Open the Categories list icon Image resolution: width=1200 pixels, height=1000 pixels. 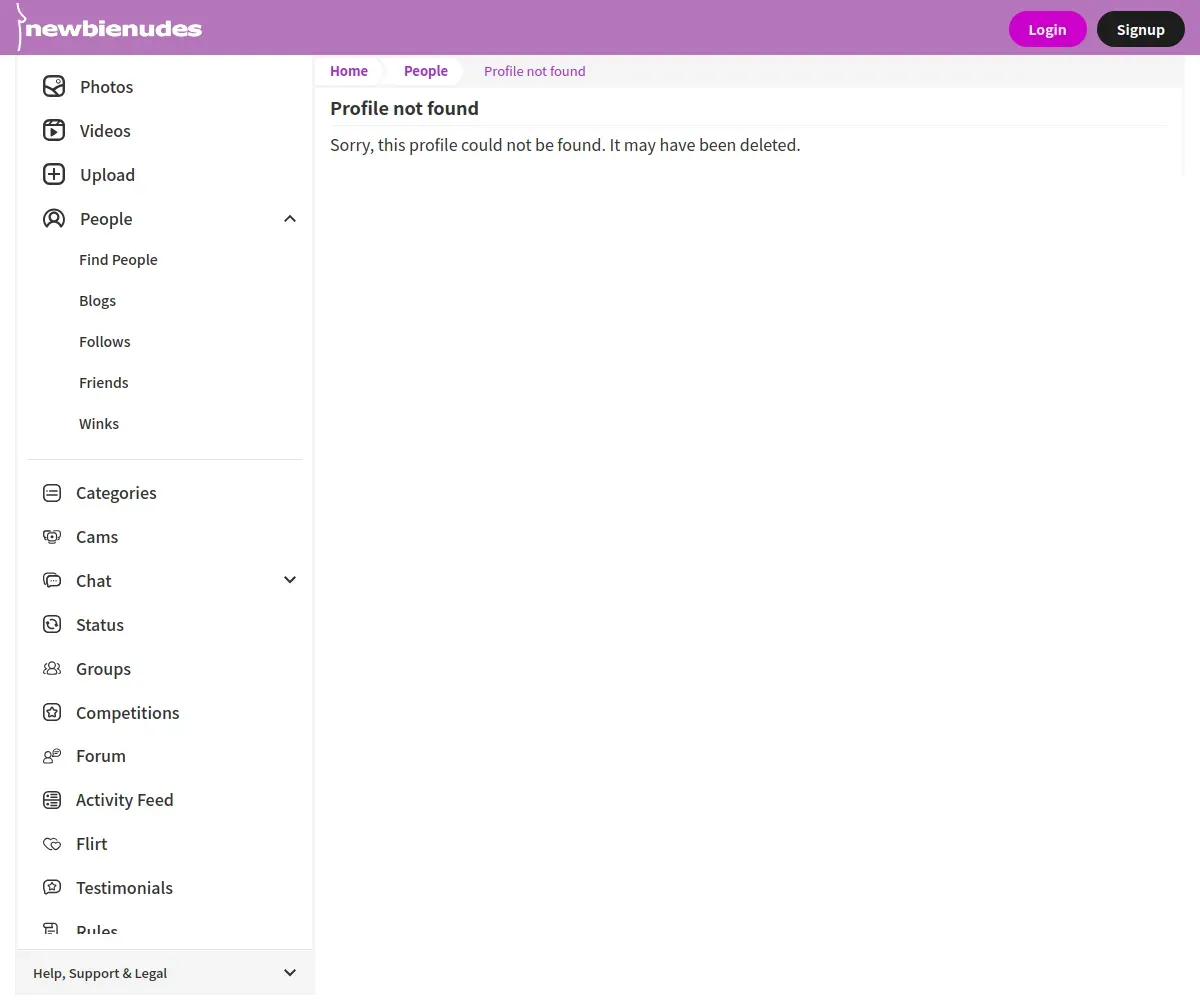pyautogui.click(x=52, y=493)
